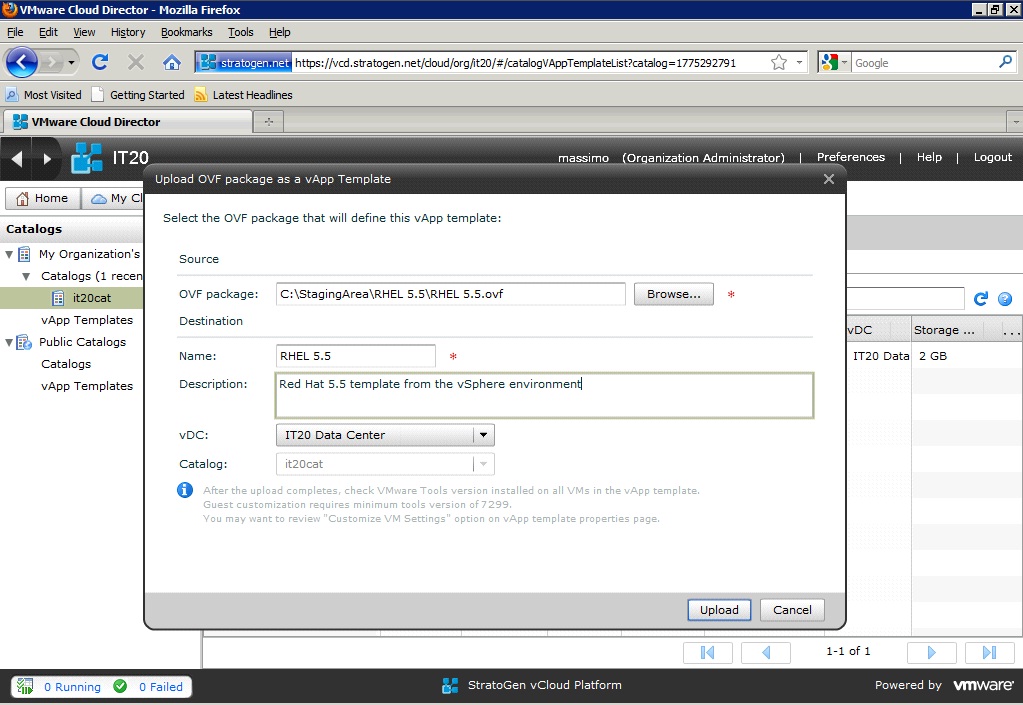Open the File menu
The image size is (1023, 705).
[x=15, y=32]
